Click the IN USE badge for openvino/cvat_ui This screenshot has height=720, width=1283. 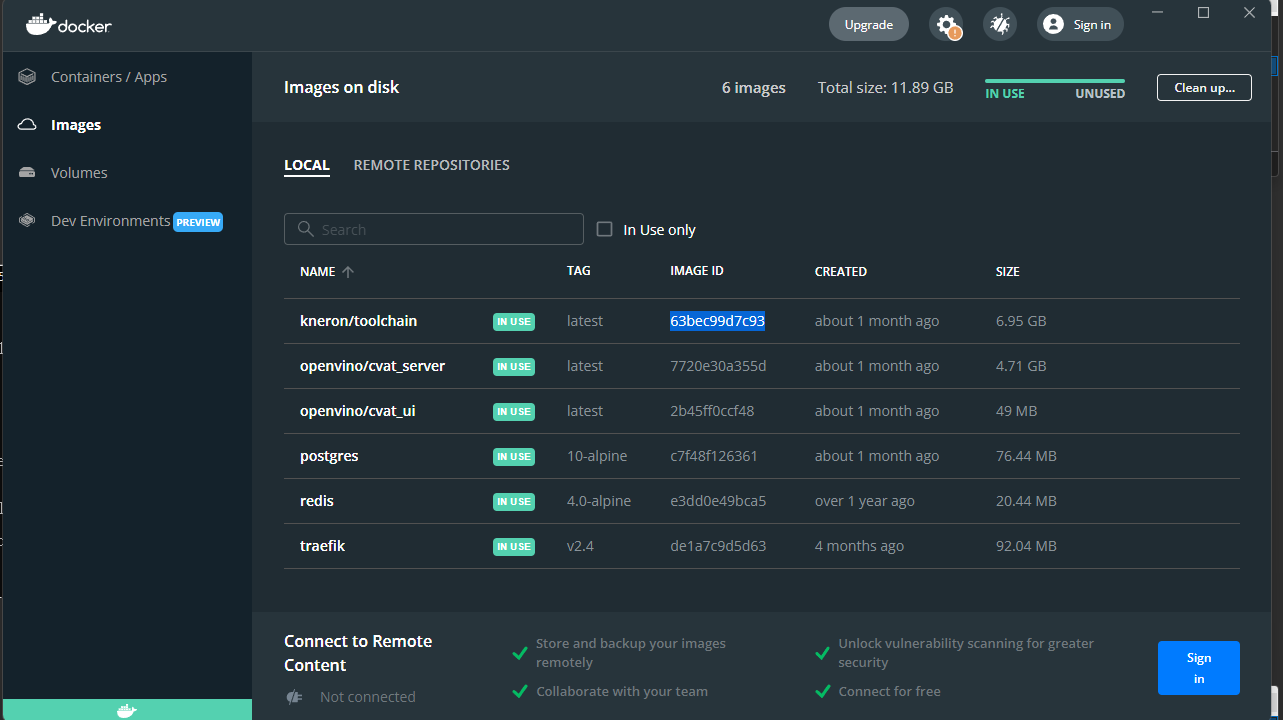click(x=514, y=412)
